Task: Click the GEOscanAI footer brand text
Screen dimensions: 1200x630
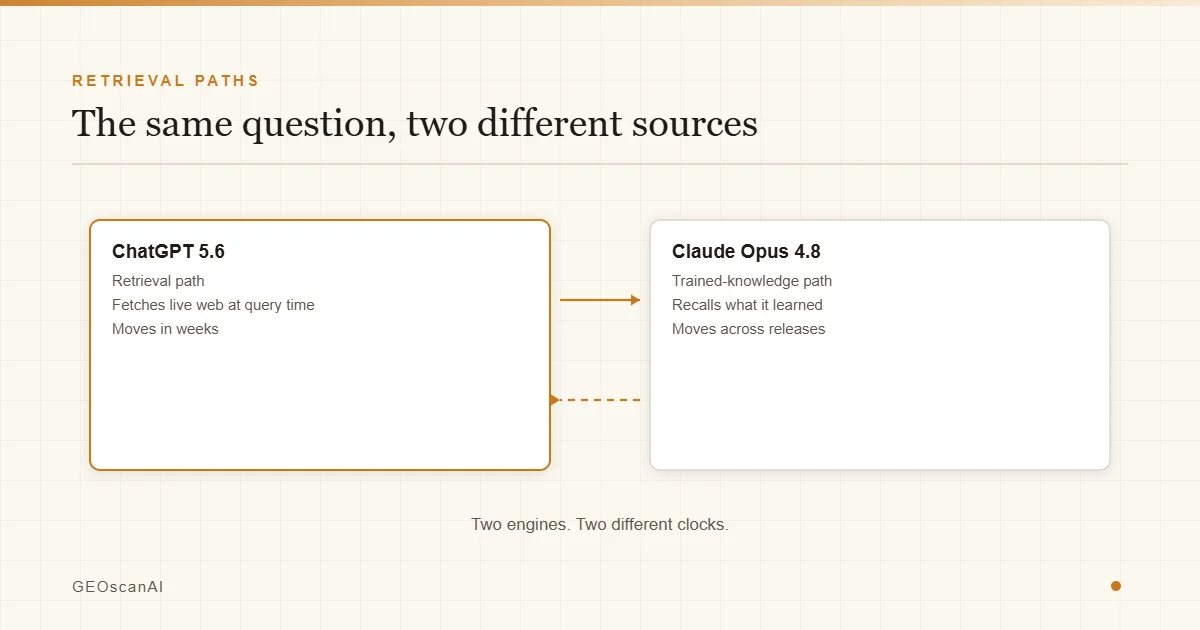Action: coord(118,587)
